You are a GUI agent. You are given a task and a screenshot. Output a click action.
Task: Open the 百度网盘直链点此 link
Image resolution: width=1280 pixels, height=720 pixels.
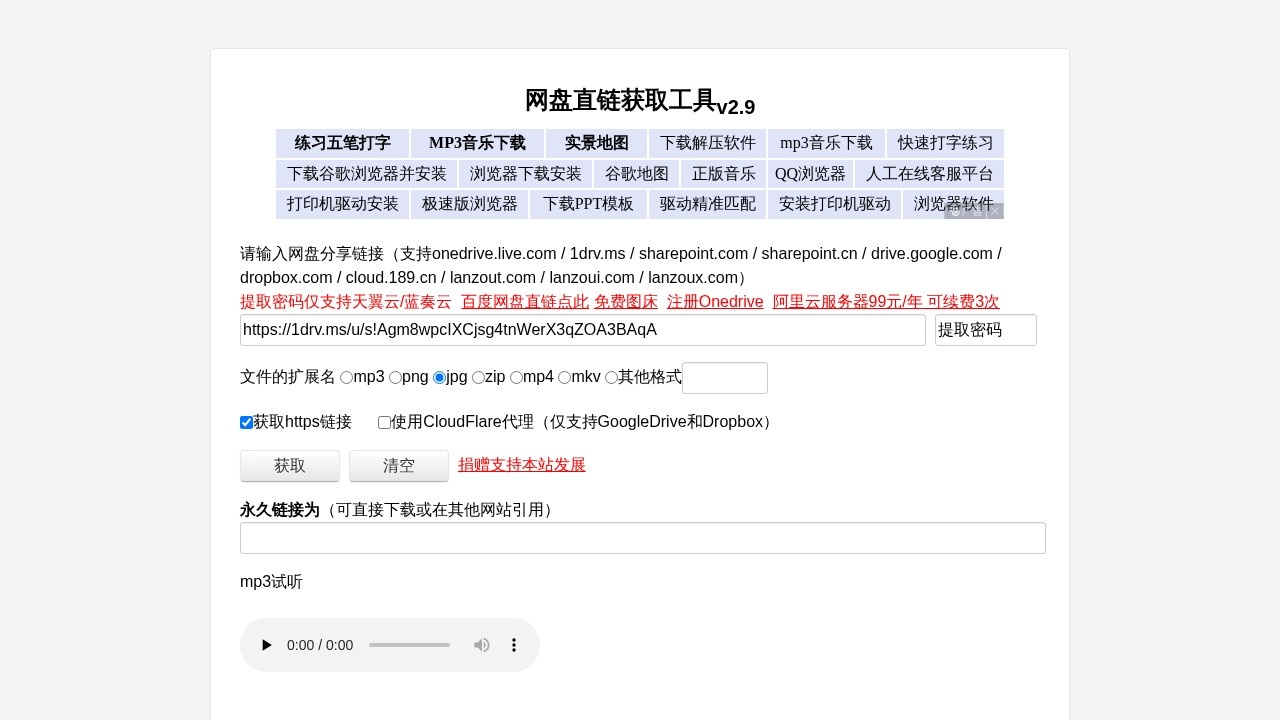[x=525, y=301]
